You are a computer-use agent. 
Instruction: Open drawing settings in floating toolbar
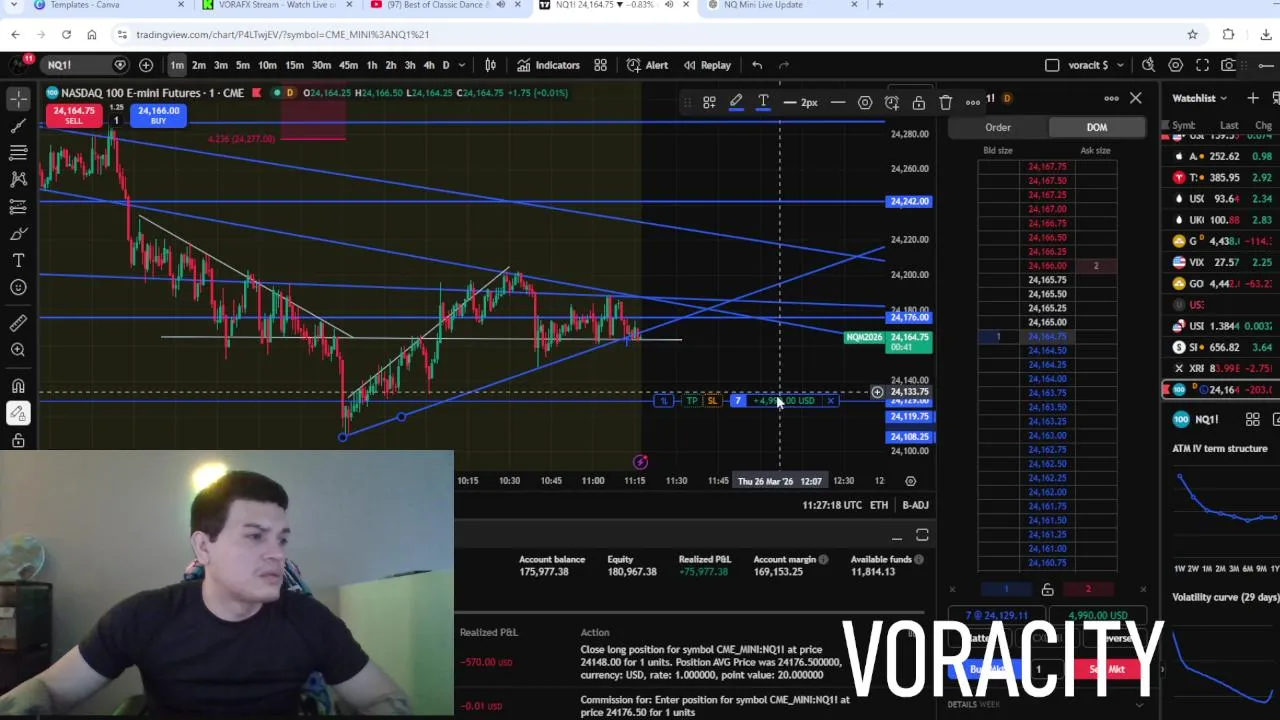point(865,102)
